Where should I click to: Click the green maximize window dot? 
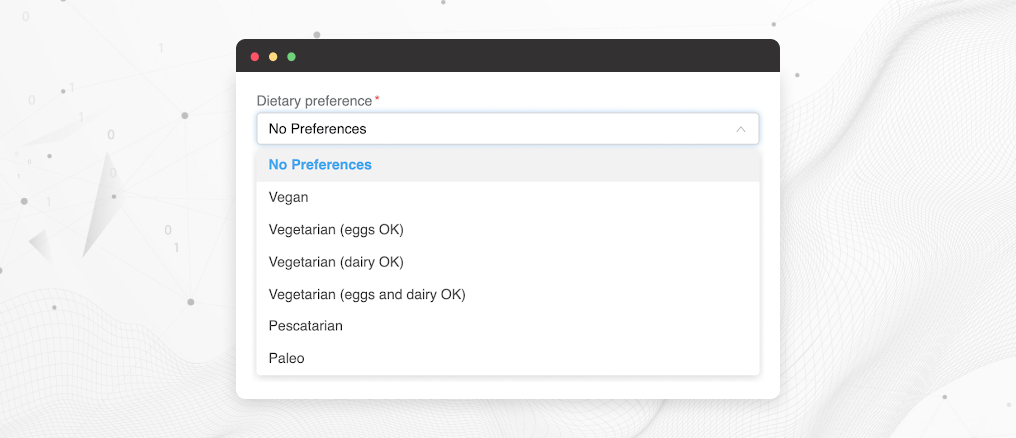291,56
